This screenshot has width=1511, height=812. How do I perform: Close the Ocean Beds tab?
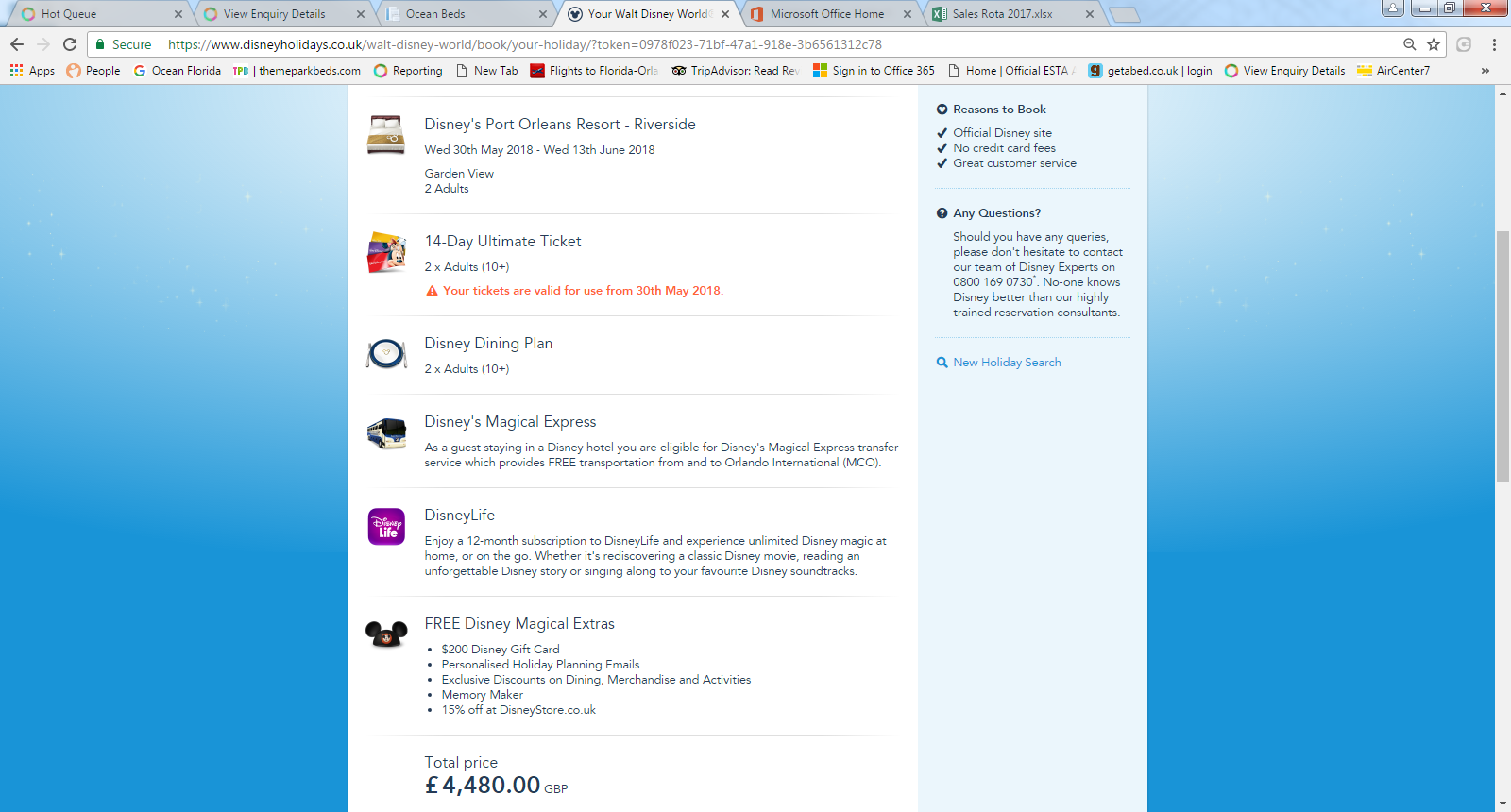(543, 14)
